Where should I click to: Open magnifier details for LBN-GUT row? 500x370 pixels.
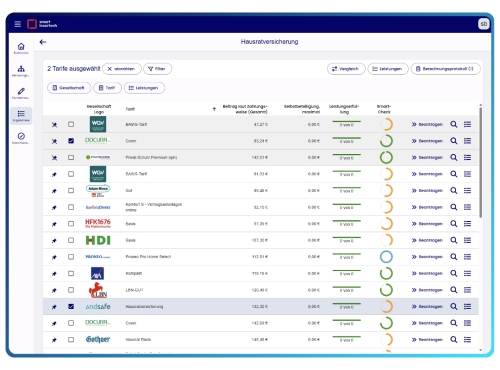[453, 290]
